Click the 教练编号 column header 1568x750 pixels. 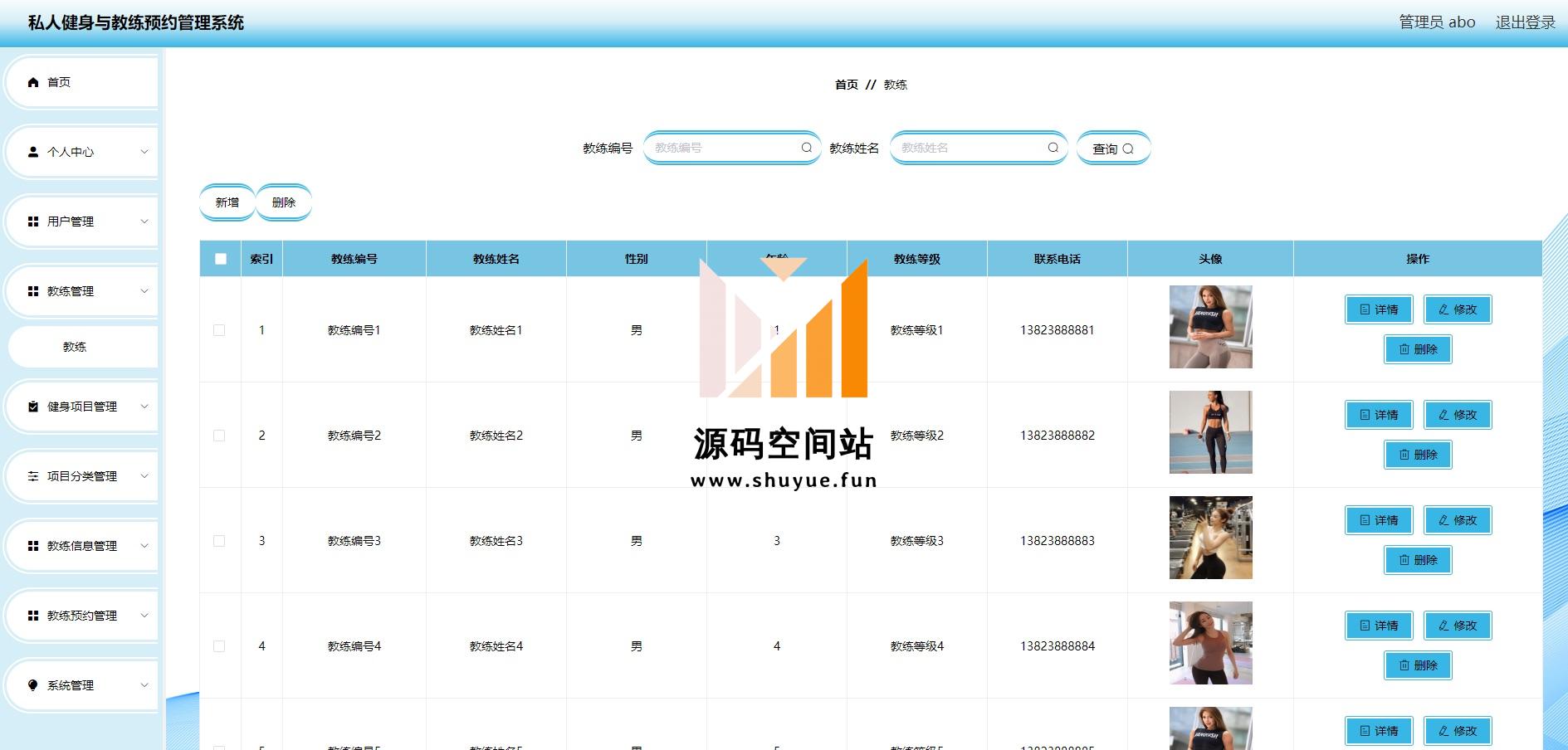[354, 259]
